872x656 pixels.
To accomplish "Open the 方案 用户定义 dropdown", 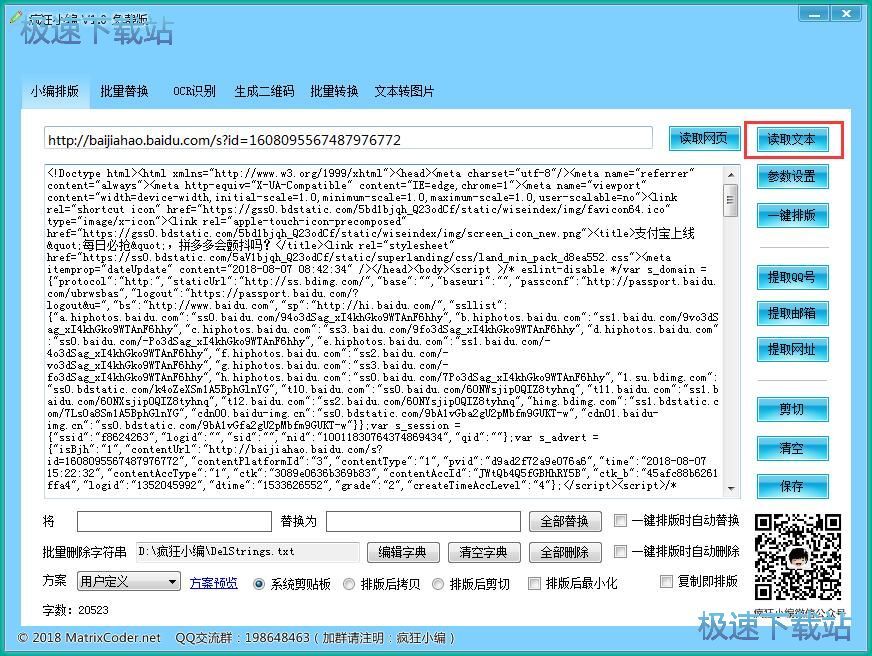I will coord(128,582).
